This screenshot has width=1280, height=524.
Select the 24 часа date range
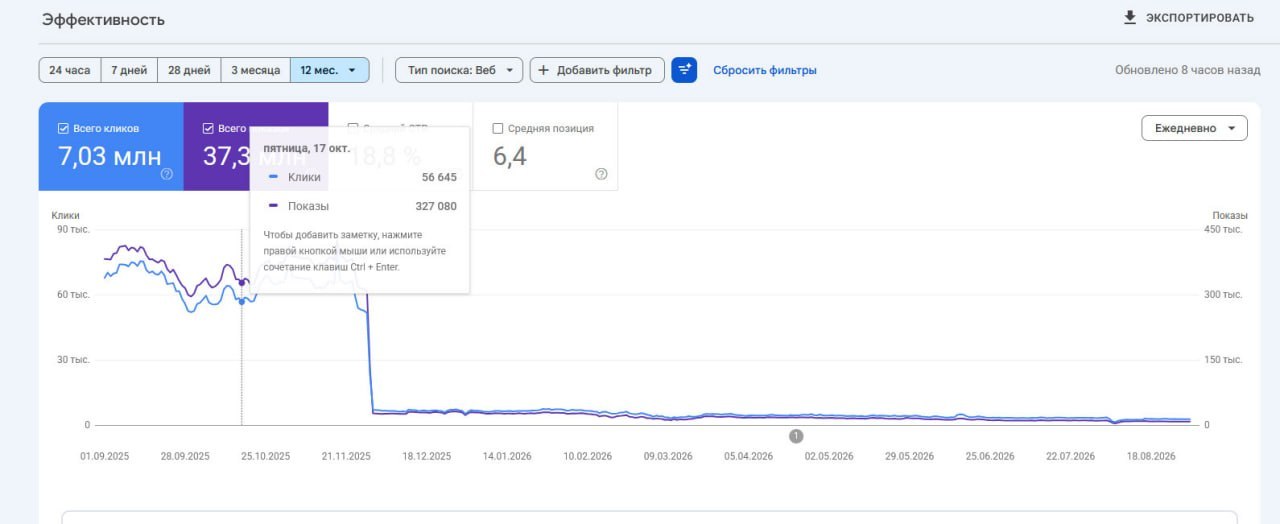pos(70,70)
